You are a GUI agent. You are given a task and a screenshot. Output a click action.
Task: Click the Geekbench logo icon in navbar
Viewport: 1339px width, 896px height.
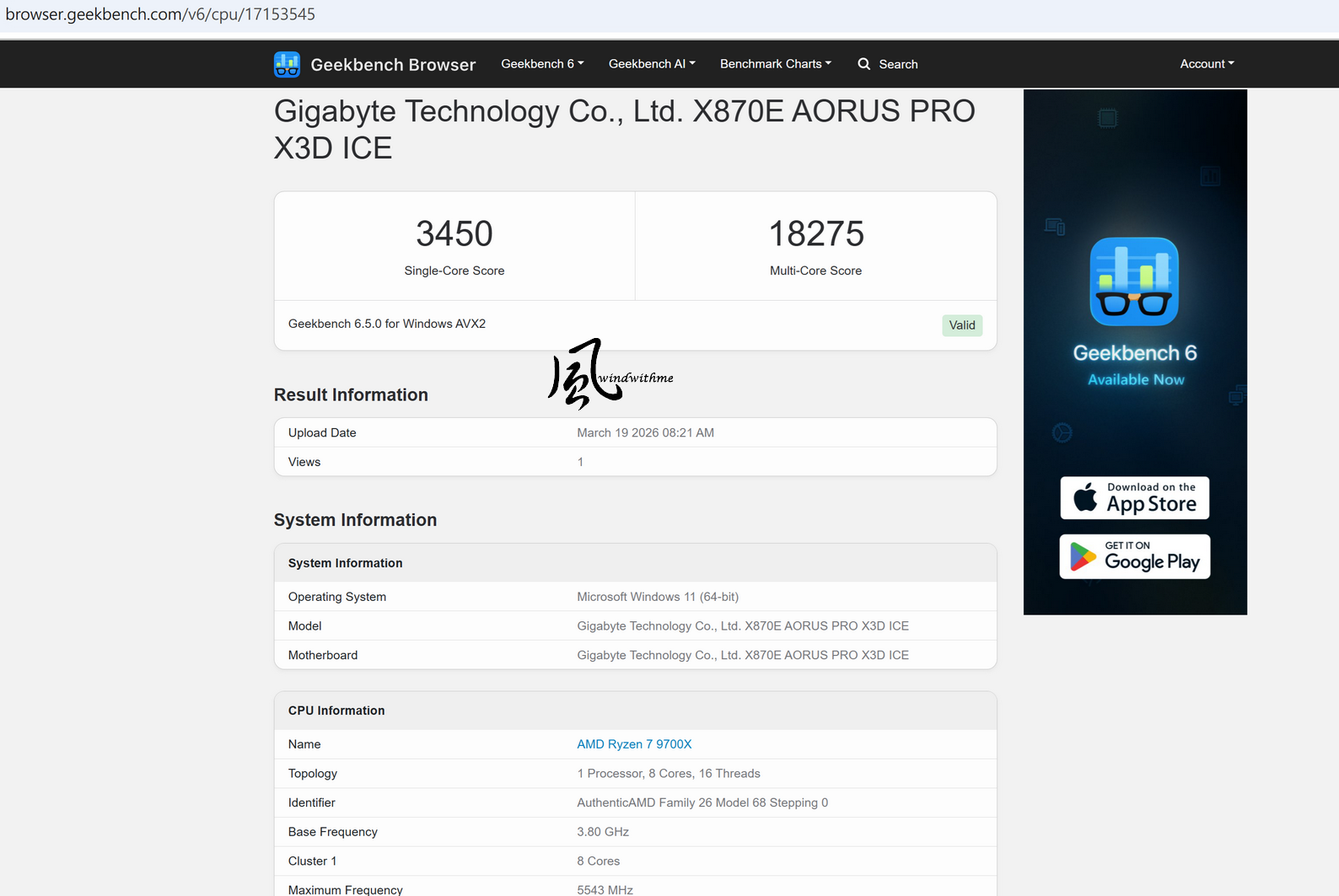pyautogui.click(x=287, y=64)
